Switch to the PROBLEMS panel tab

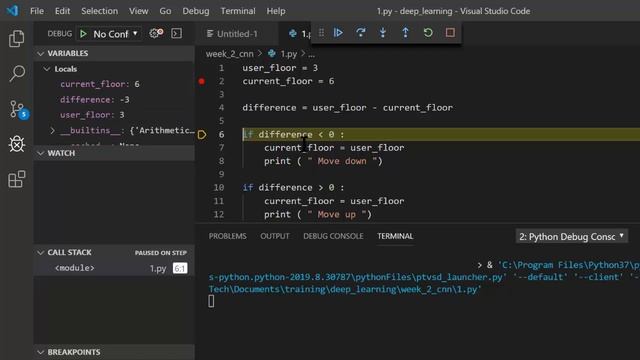point(227,236)
